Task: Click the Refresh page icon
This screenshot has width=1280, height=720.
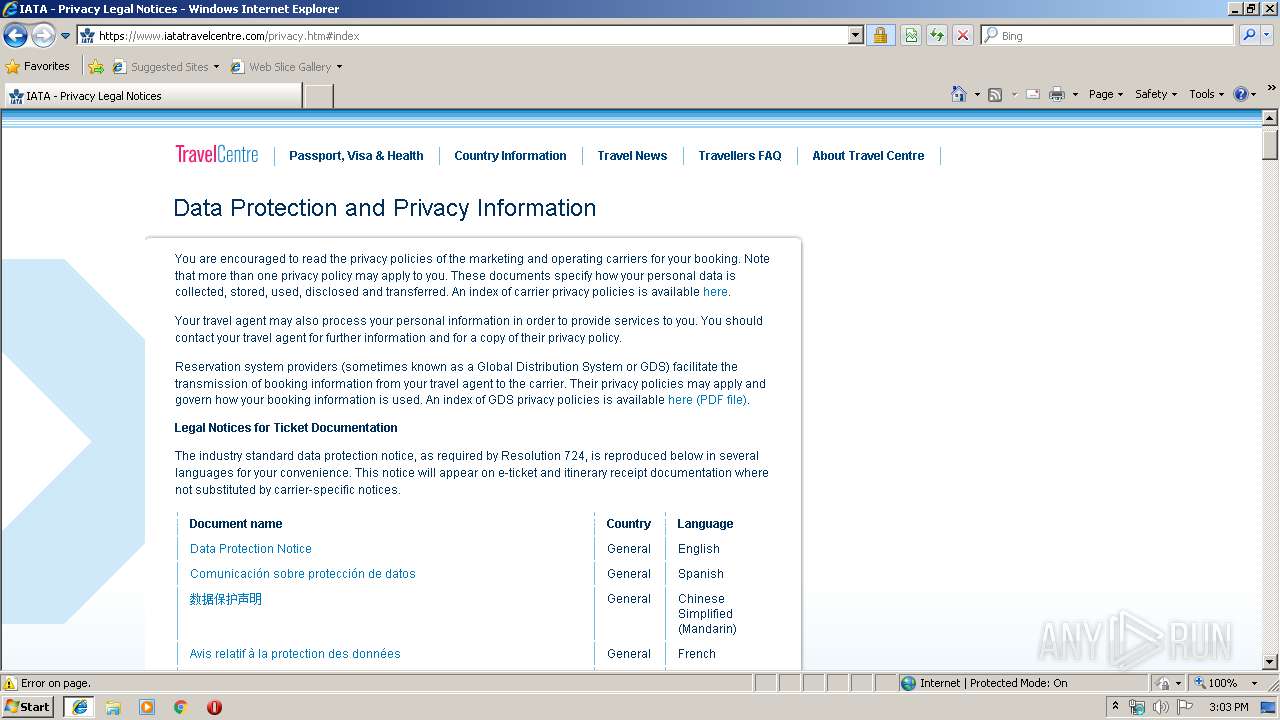Action: tap(937, 36)
